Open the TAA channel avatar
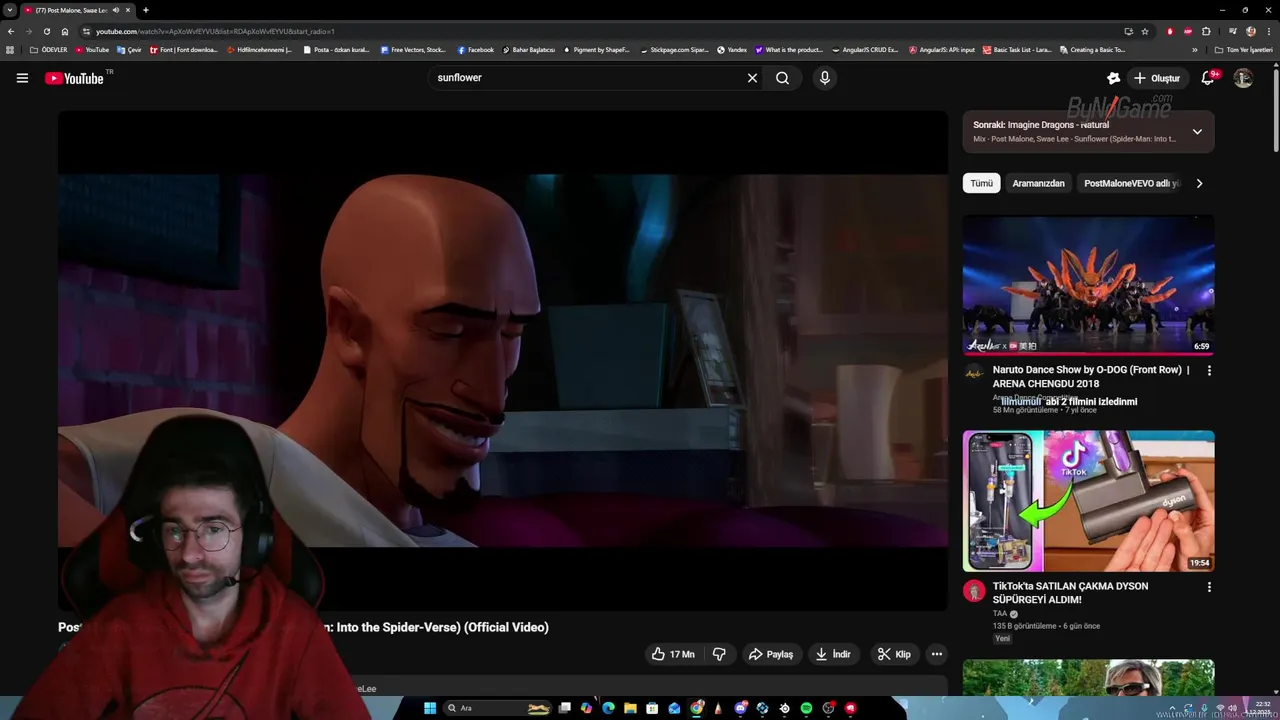The width and height of the screenshot is (1280, 720). pos(974,591)
